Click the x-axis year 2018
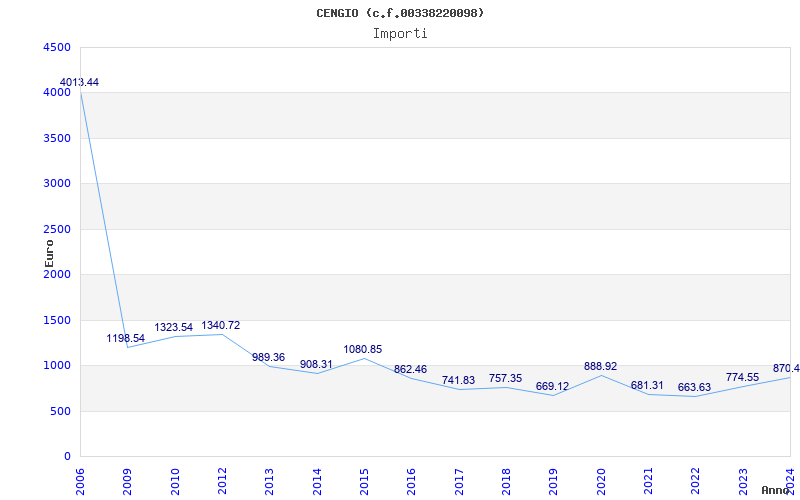The height and width of the screenshot is (500, 800). (x=506, y=482)
